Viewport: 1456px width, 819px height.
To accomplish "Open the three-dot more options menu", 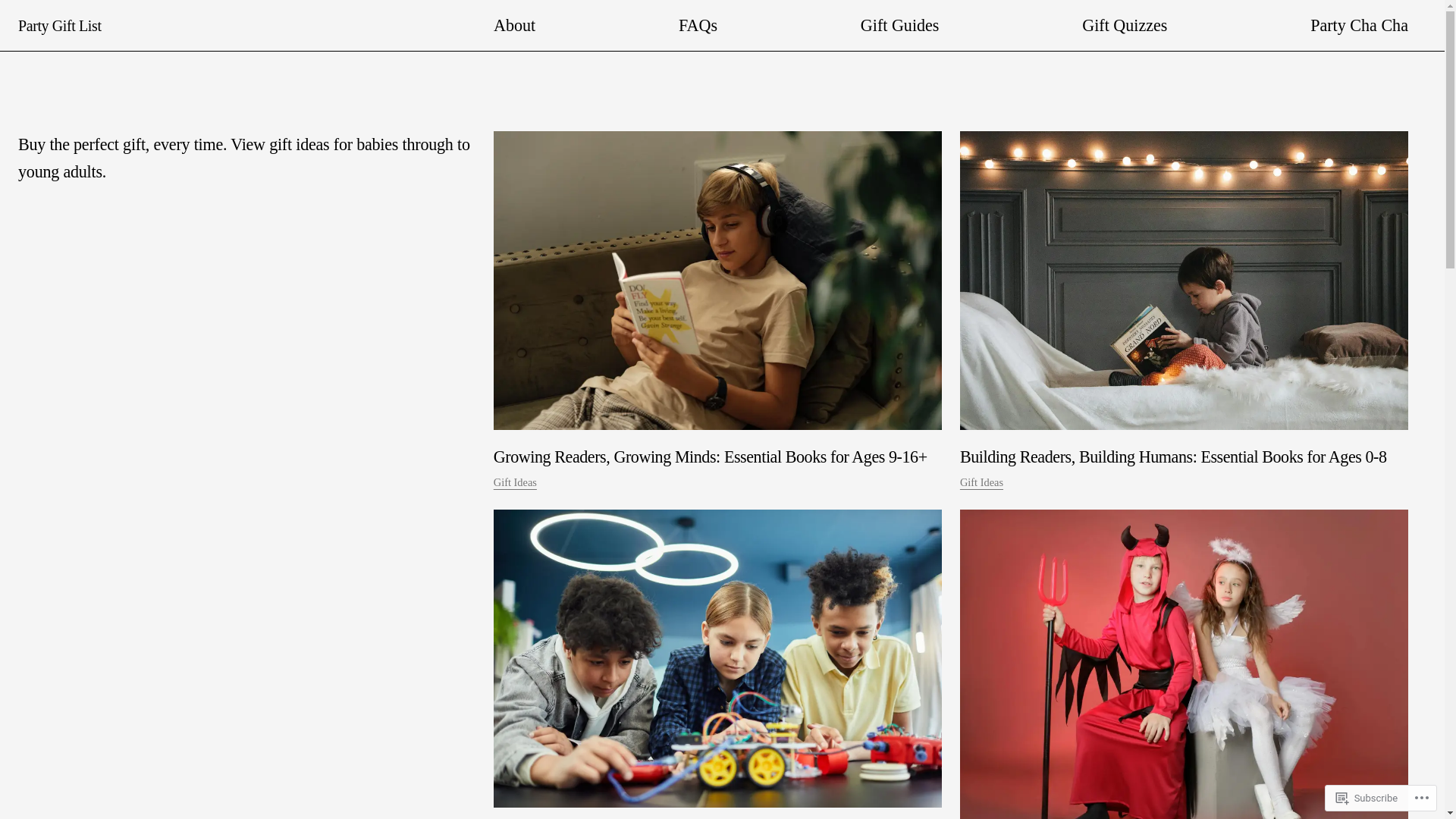I will [x=1422, y=798].
